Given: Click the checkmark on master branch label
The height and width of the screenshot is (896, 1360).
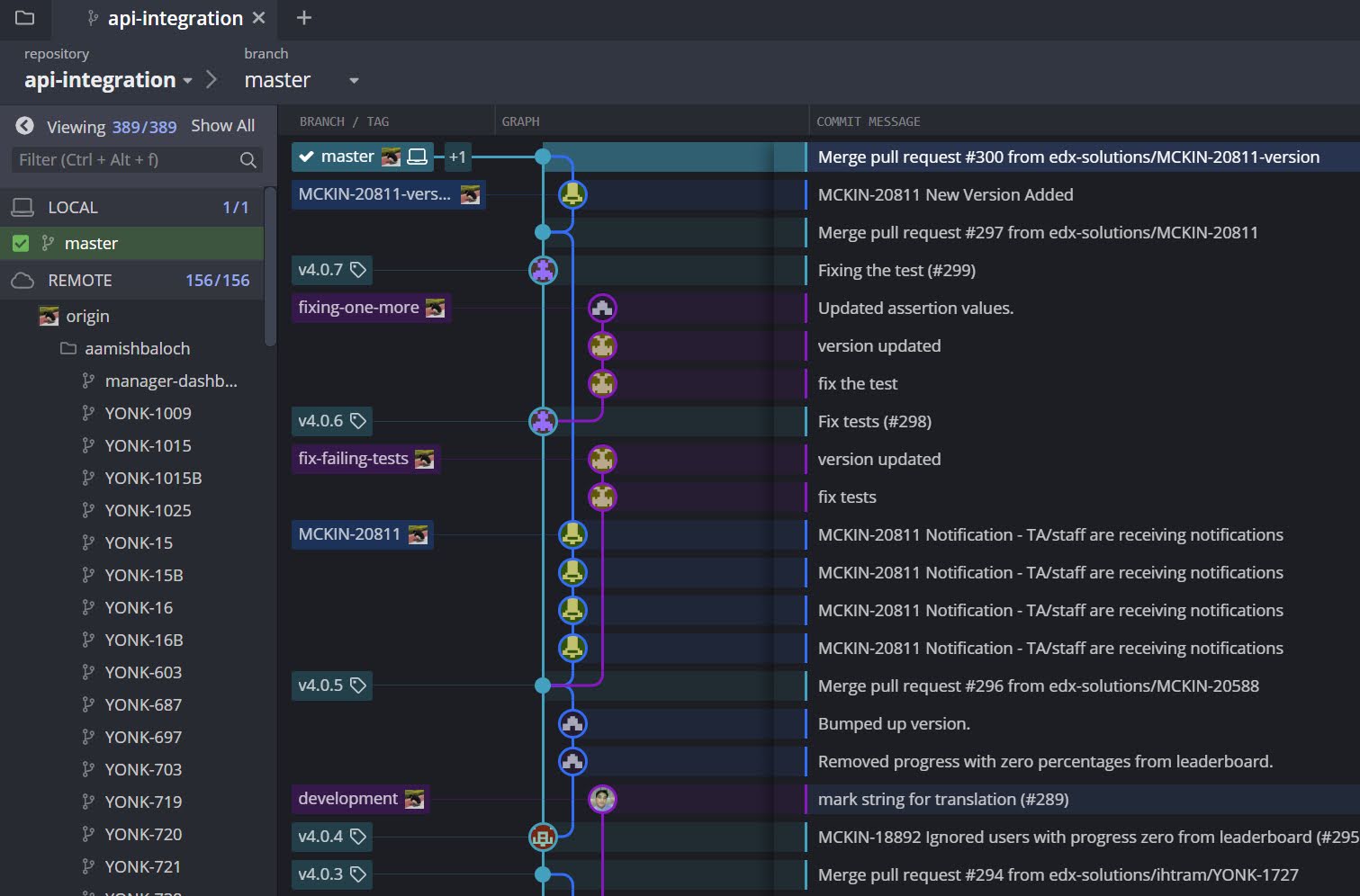Looking at the screenshot, I should (306, 157).
